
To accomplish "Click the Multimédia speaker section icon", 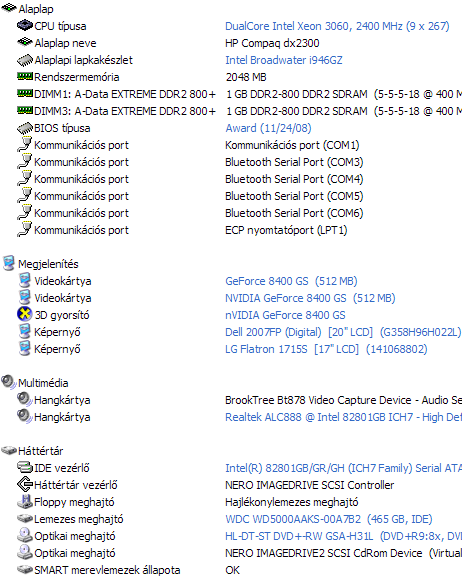I will [x=9, y=382].
